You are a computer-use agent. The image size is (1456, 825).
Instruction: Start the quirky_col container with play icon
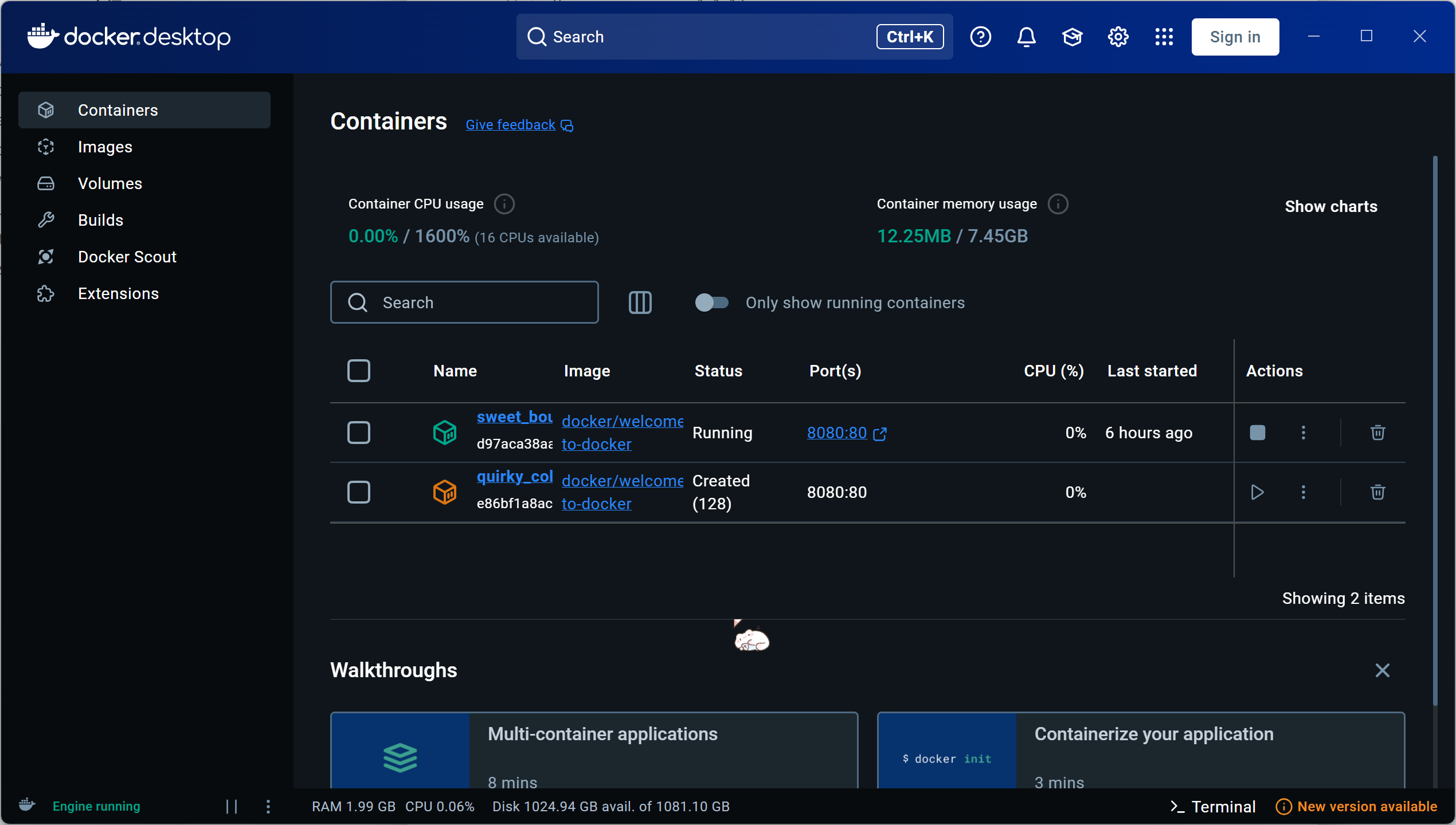click(1257, 492)
